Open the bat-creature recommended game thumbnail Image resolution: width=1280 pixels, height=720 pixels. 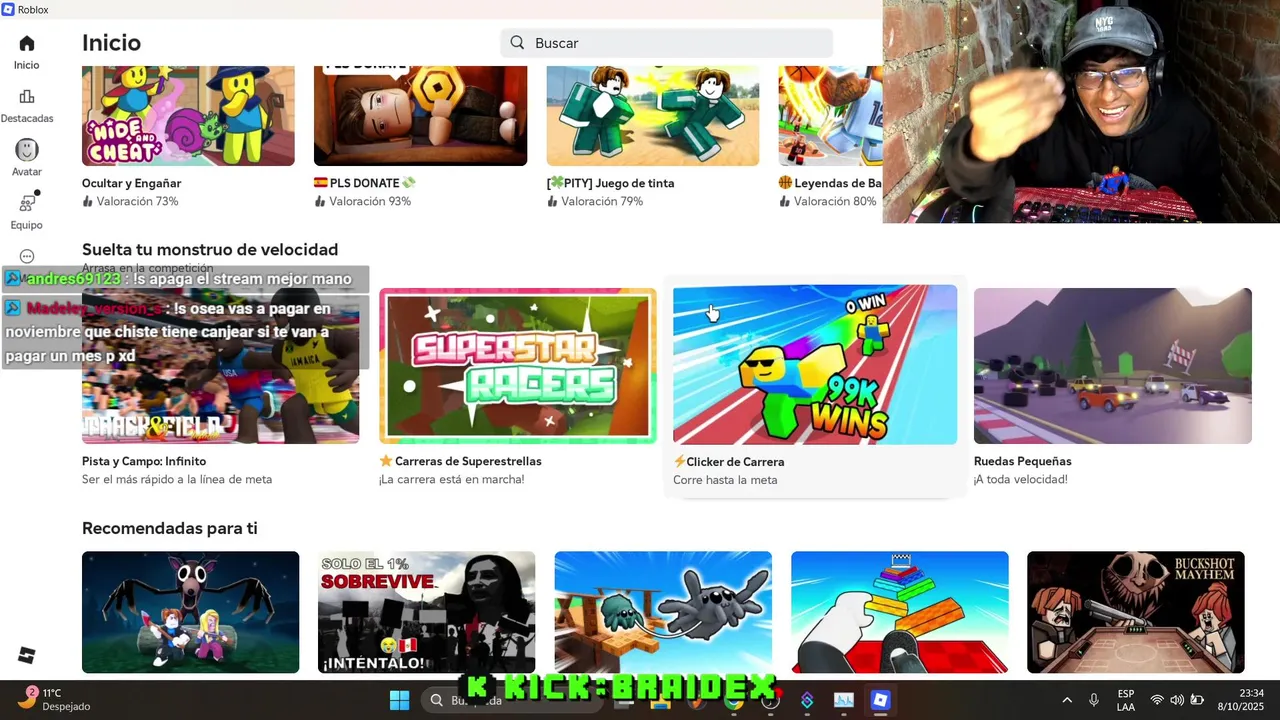click(190, 612)
